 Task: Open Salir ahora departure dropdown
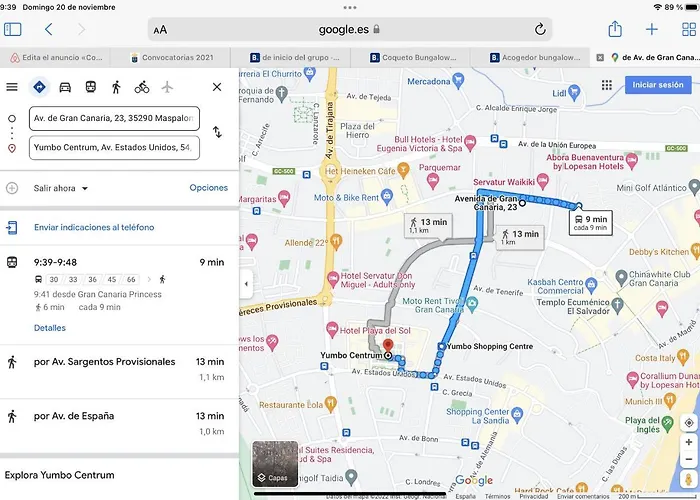[x=61, y=188]
